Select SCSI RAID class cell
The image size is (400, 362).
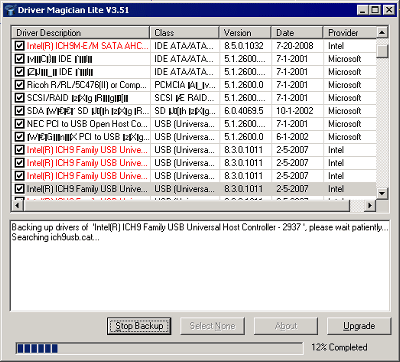pyautogui.click(x=184, y=98)
